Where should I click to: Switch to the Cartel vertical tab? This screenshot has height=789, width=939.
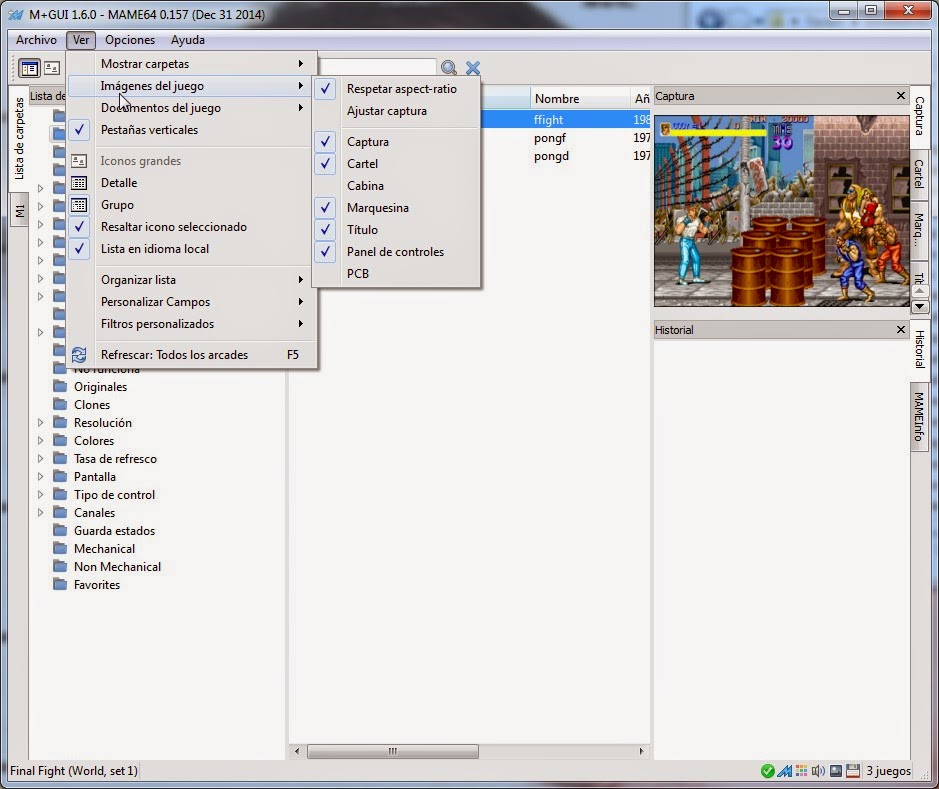[x=919, y=174]
